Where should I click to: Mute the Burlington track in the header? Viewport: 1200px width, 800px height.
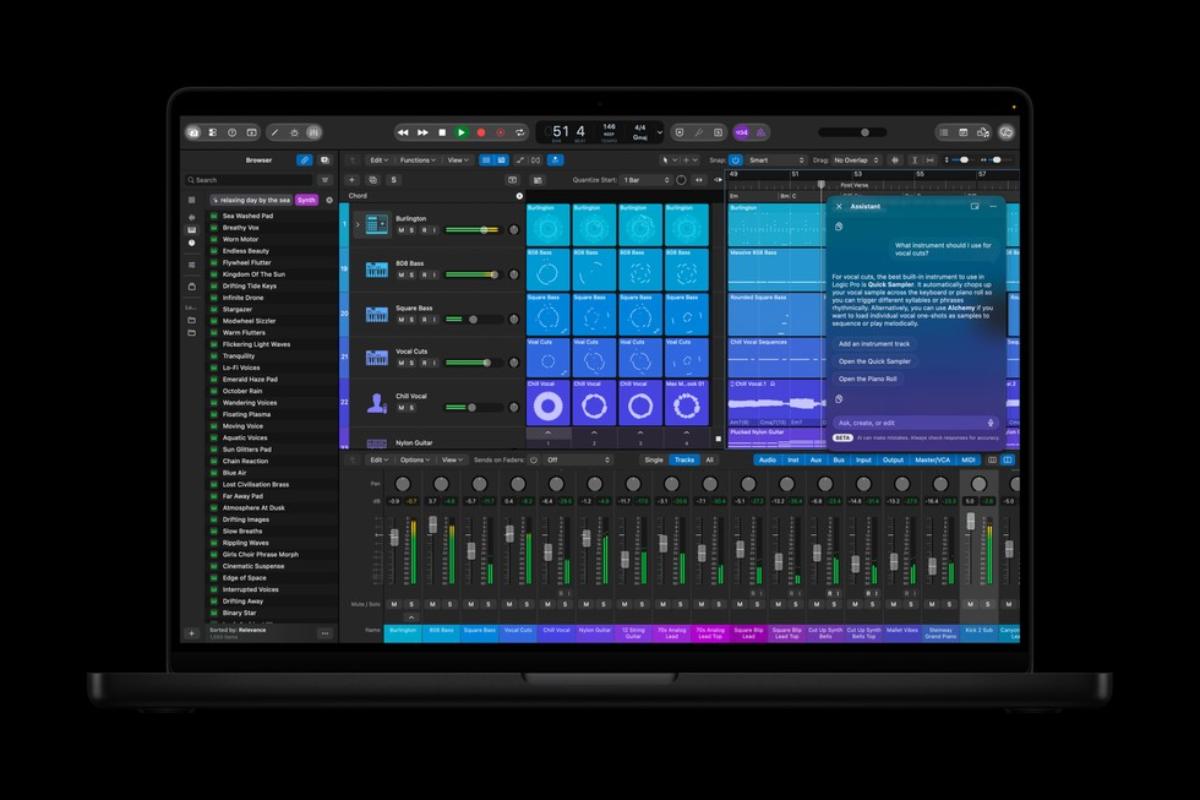tap(401, 230)
